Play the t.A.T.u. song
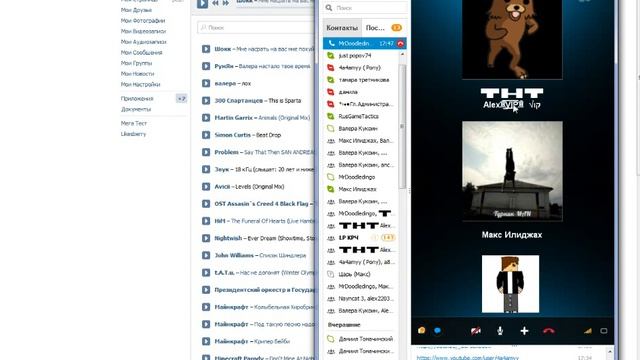This screenshot has width=640, height=360. pyautogui.click(x=206, y=273)
